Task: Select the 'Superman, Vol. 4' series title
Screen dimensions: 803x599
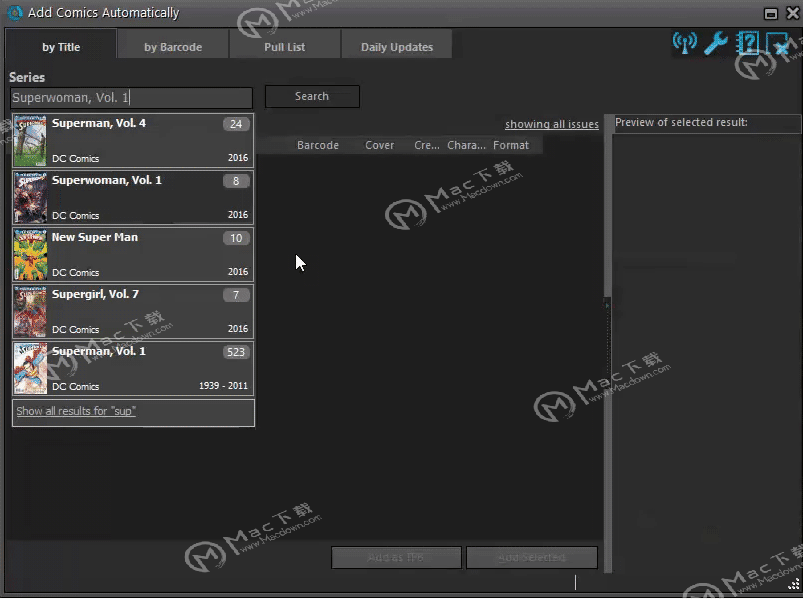Action: click(99, 123)
